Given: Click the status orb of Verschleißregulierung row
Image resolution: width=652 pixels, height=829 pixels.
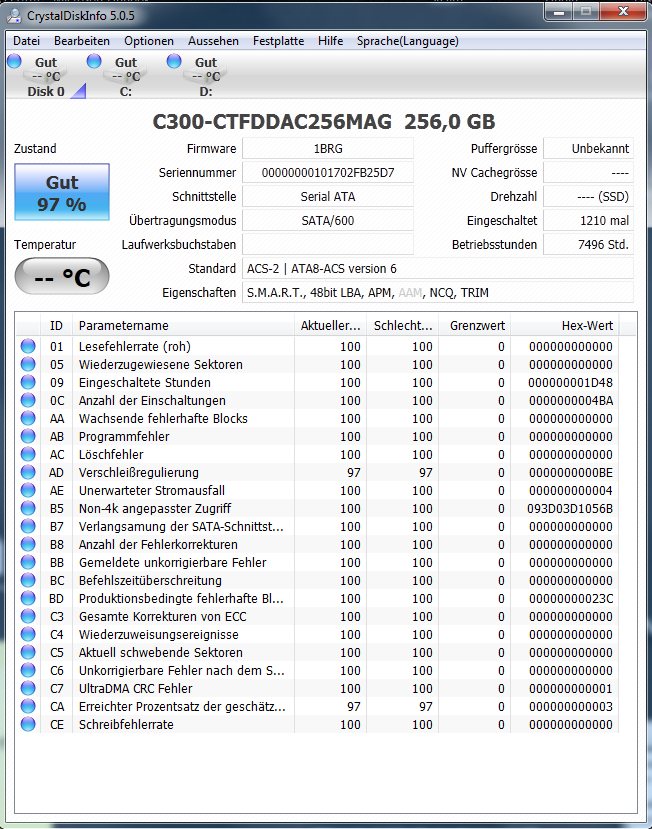Looking at the screenshot, I should [x=28, y=472].
